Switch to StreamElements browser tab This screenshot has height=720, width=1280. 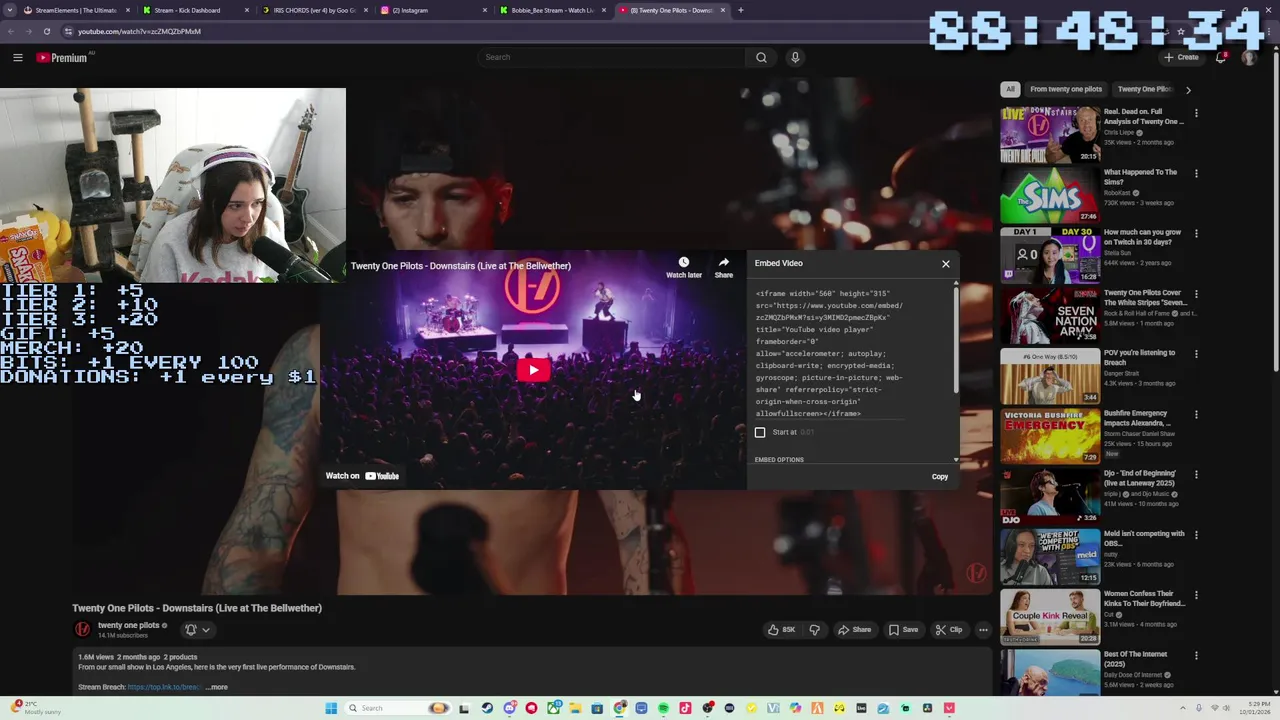click(x=76, y=10)
